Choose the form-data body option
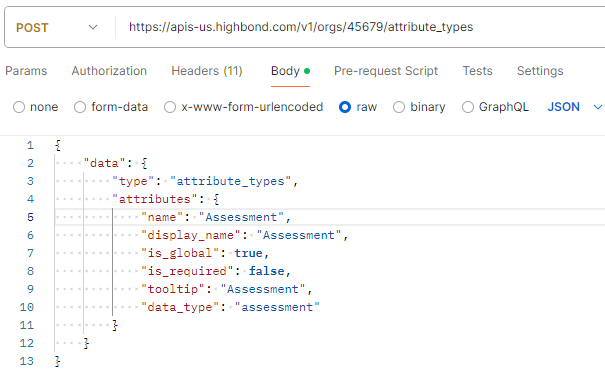The width and height of the screenshot is (605, 371). [80, 107]
